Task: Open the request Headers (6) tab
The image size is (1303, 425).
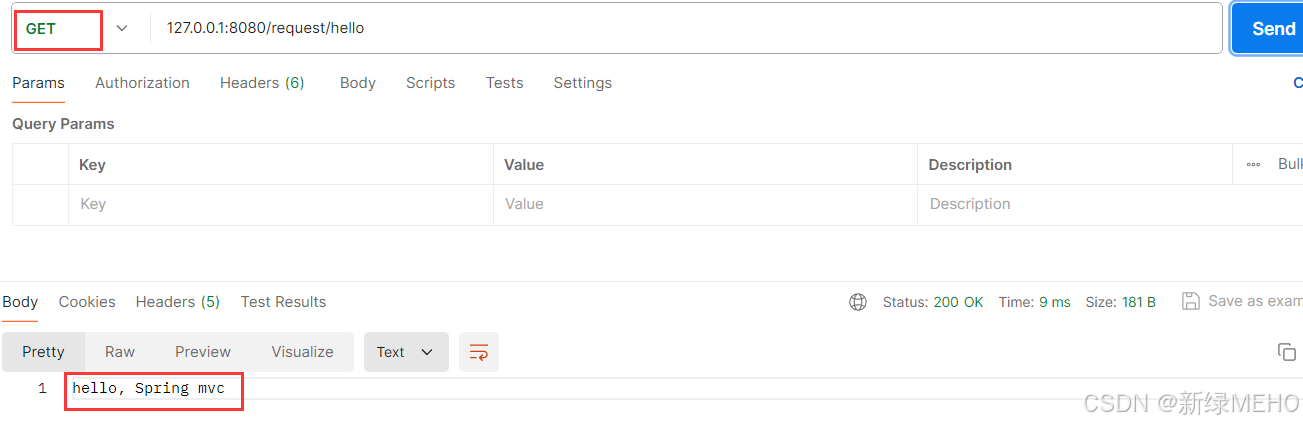Action: coord(262,83)
